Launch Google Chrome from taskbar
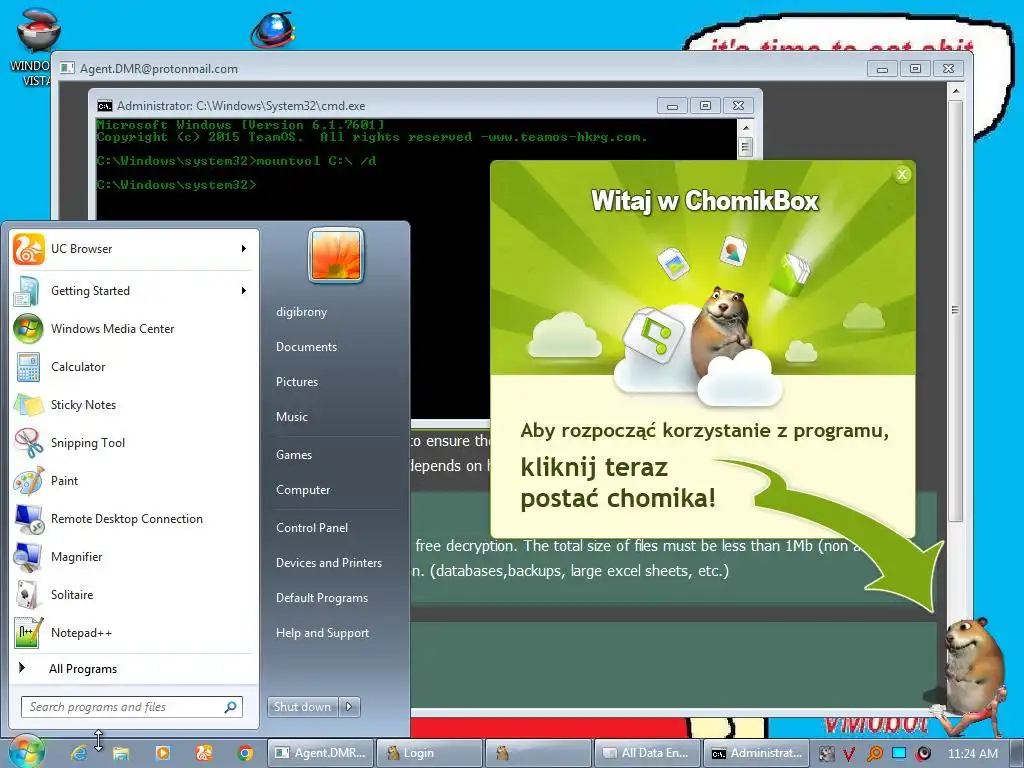This screenshot has width=1024, height=768. coord(246,753)
